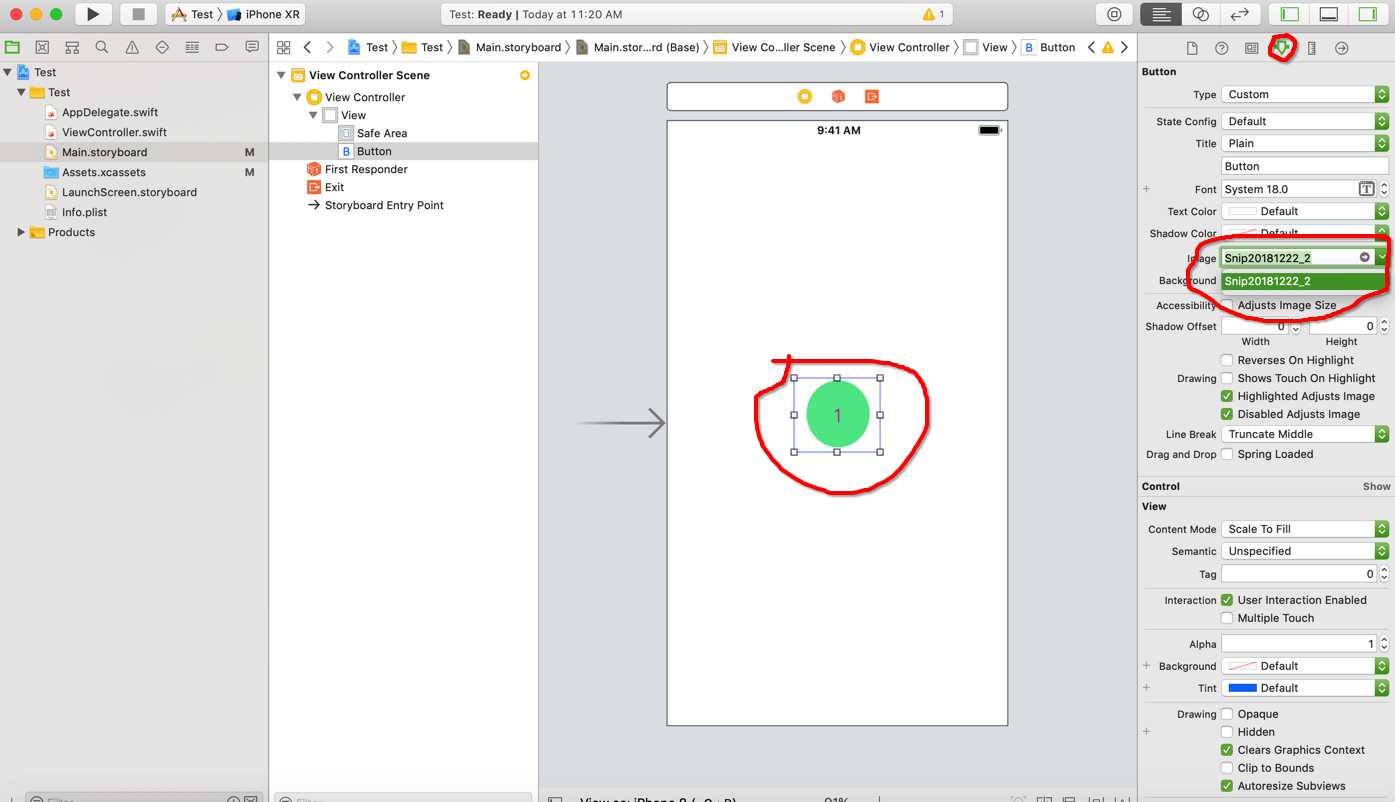Click the button Title text field
The width and height of the screenshot is (1395, 802).
(x=1305, y=166)
